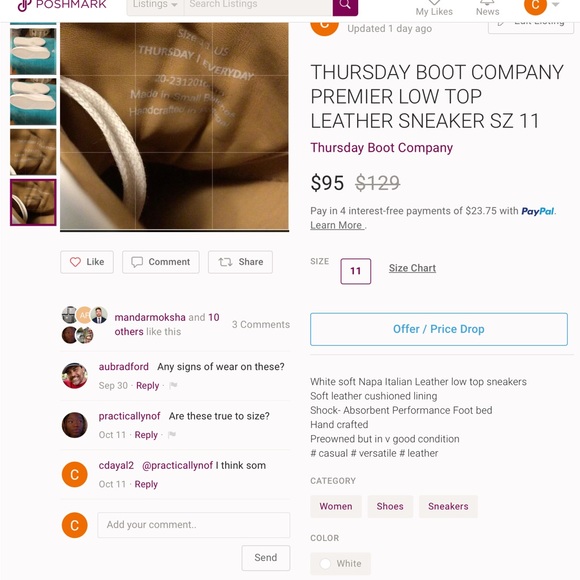Click the Comment speech bubble button
The image size is (580, 580).
[x=161, y=262]
